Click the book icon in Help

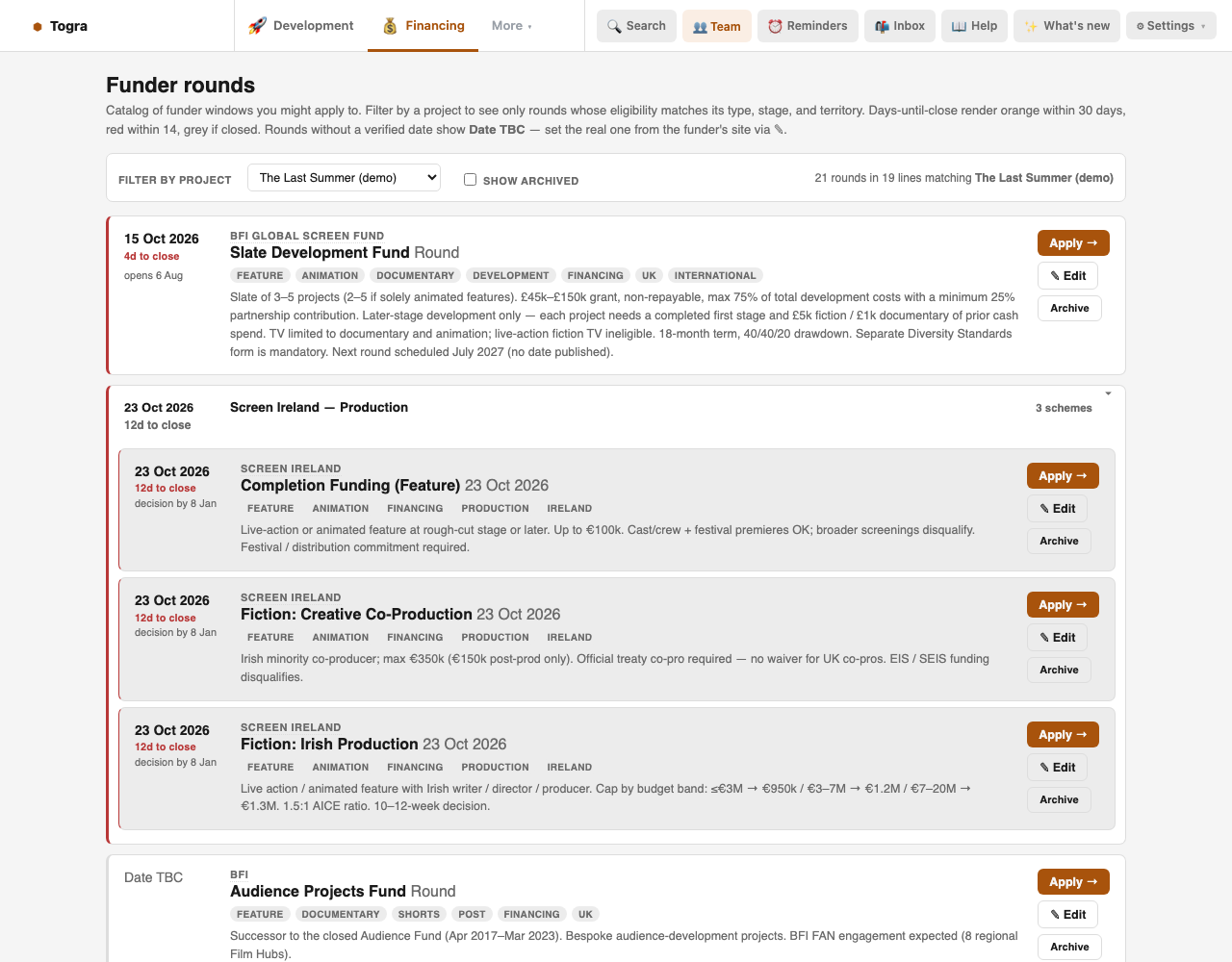coord(959,26)
